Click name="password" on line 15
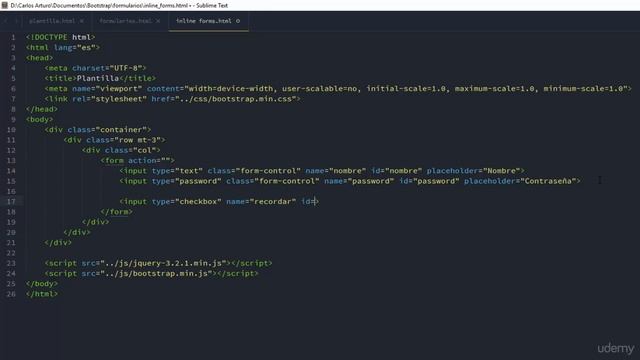The width and height of the screenshot is (640, 360). click(x=359, y=181)
